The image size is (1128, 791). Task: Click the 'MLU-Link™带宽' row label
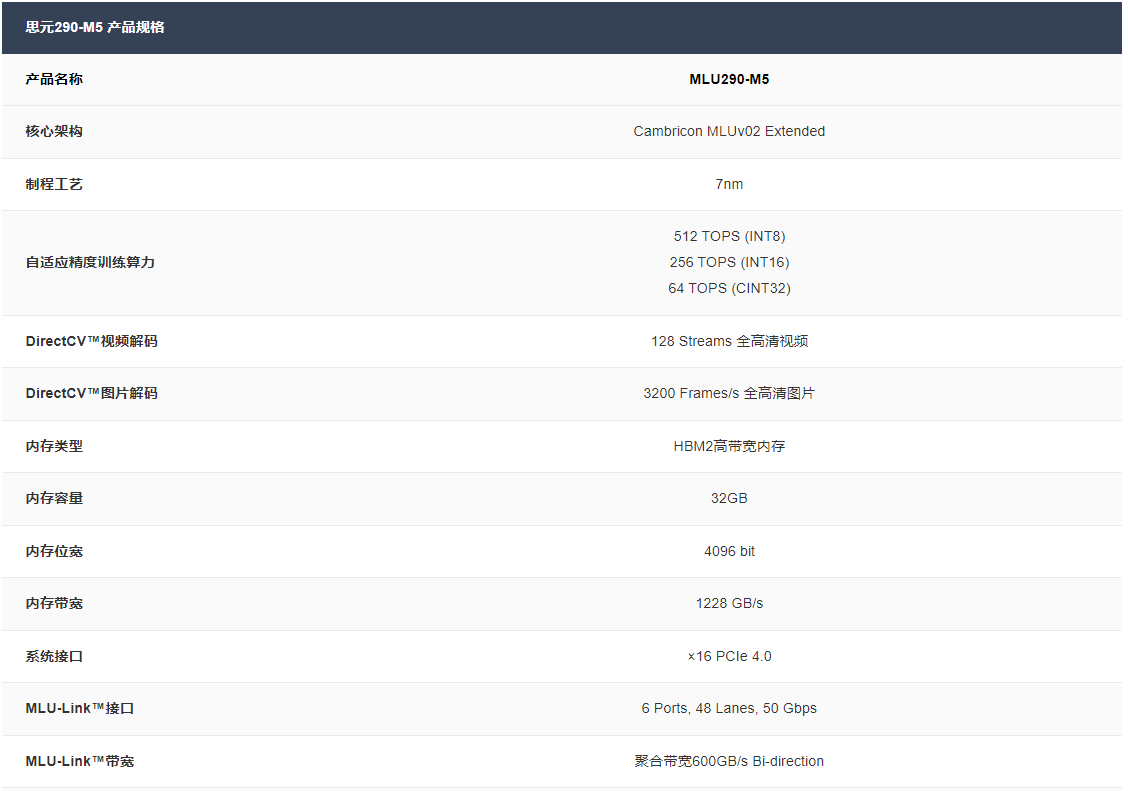80,761
